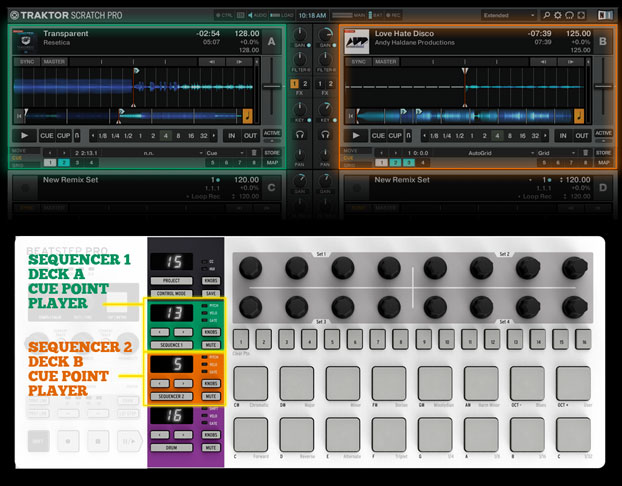Toggle headphone cue for channel B
Image resolution: width=622 pixels, height=486 pixels.
coord(325,135)
